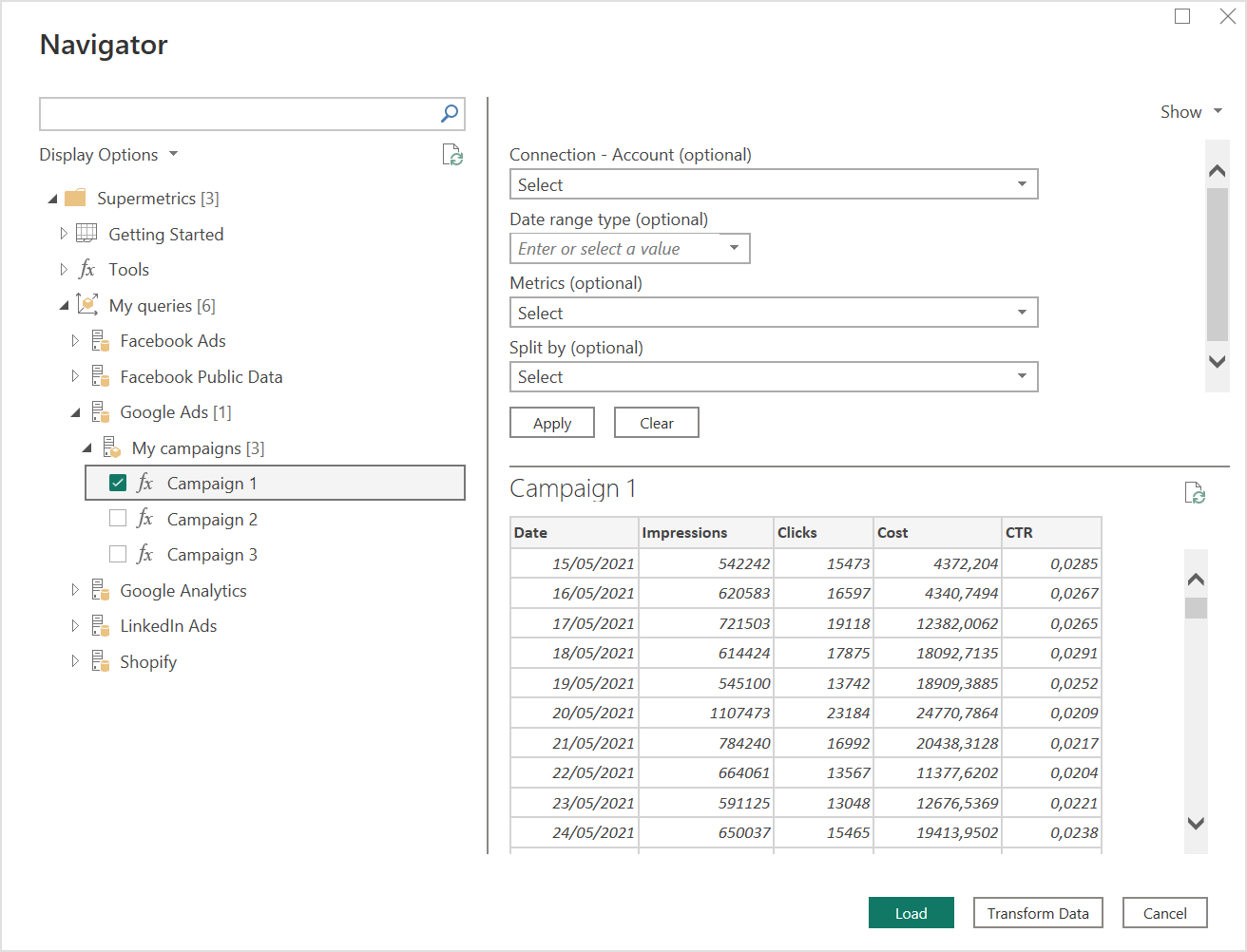
Task: Click the fx icon next to Campaign 2
Action: [144, 519]
